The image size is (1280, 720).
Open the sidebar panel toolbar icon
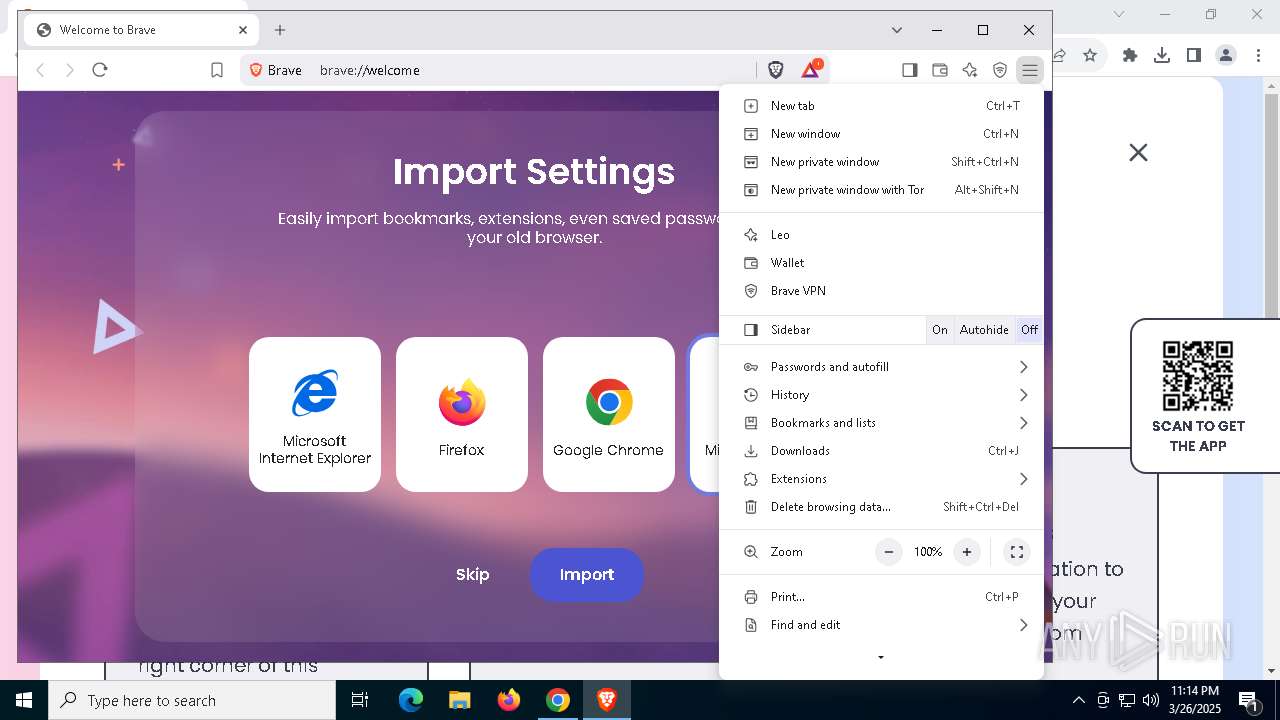point(910,70)
